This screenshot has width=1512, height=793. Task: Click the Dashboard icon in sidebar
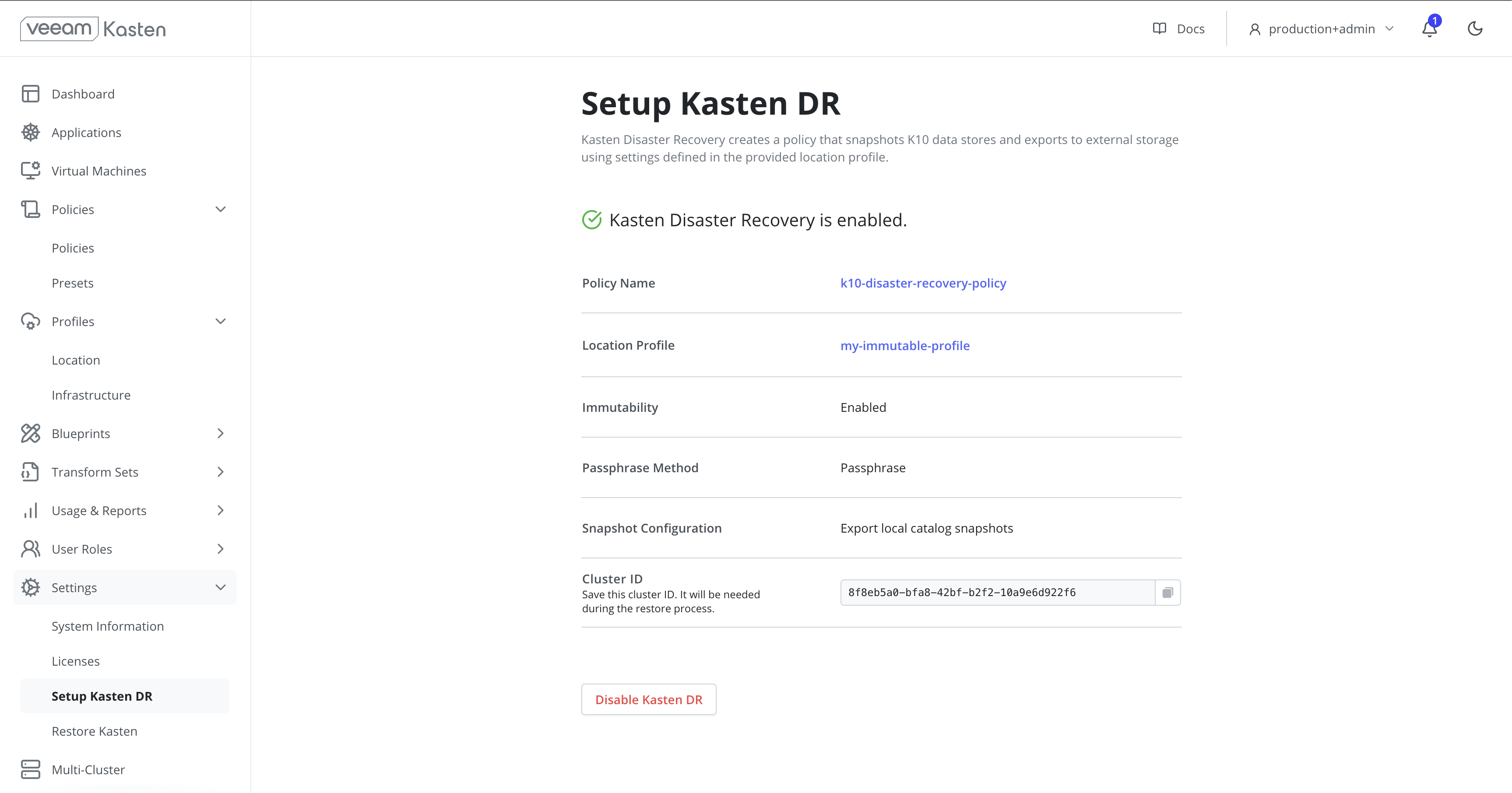pos(31,94)
